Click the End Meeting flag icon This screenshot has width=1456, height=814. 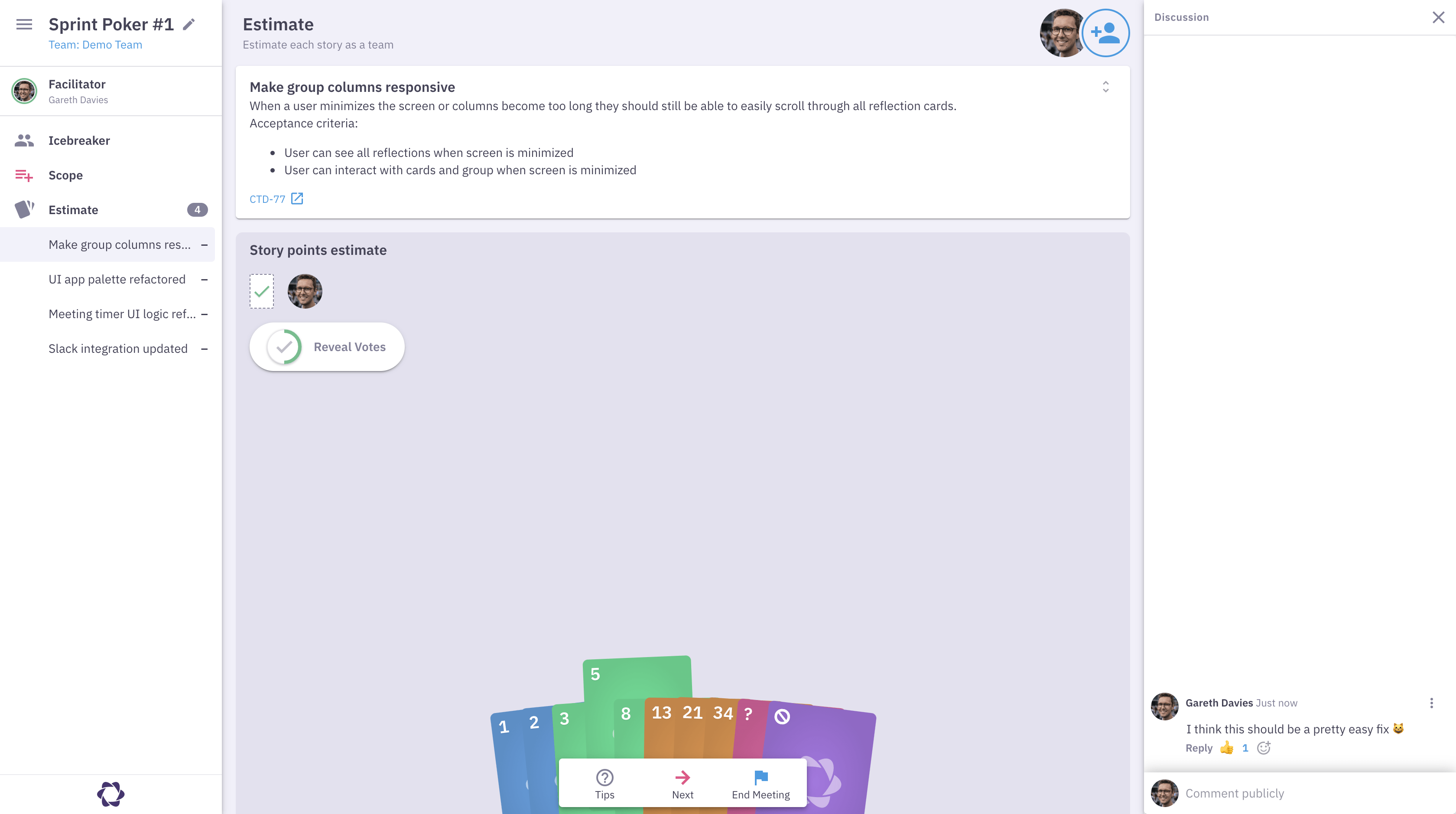[x=760, y=783]
